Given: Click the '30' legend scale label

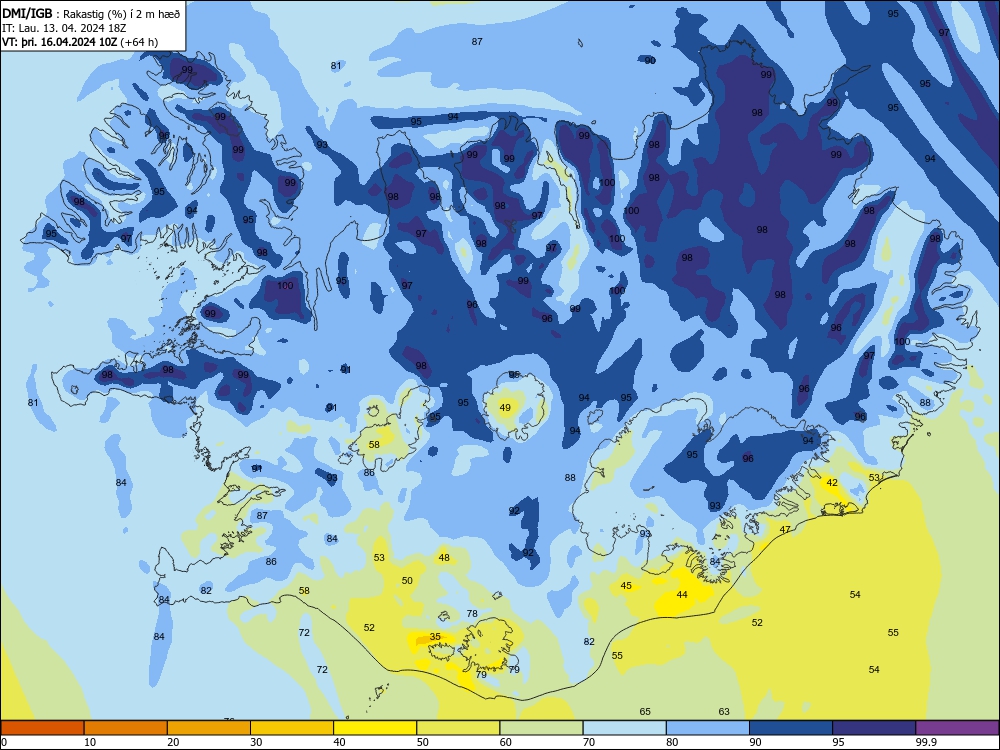Looking at the screenshot, I should point(256,742).
